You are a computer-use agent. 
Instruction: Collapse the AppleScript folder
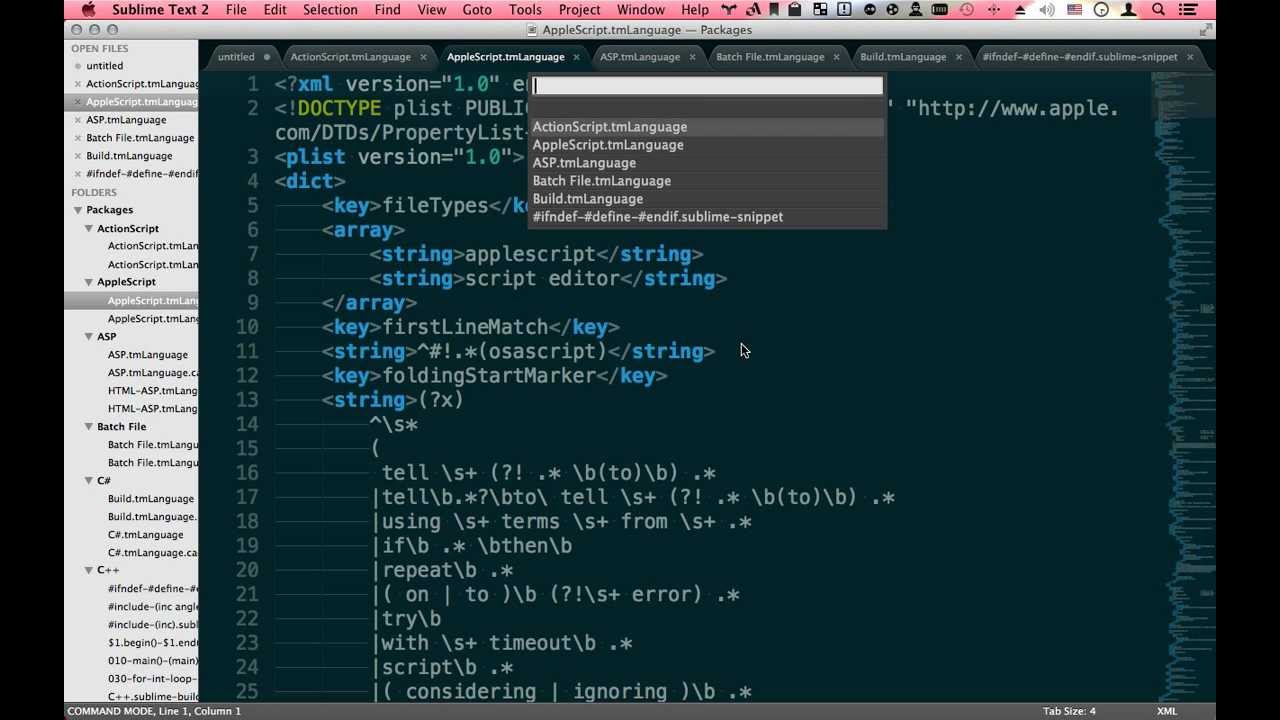click(x=88, y=282)
